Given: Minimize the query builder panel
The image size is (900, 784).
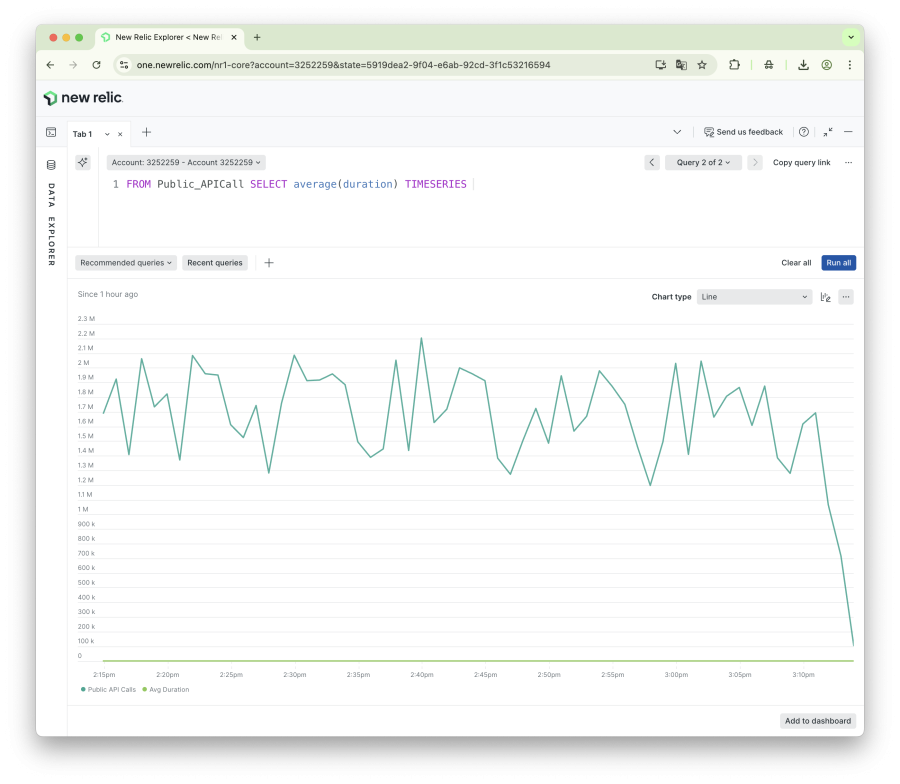Looking at the screenshot, I should (848, 132).
